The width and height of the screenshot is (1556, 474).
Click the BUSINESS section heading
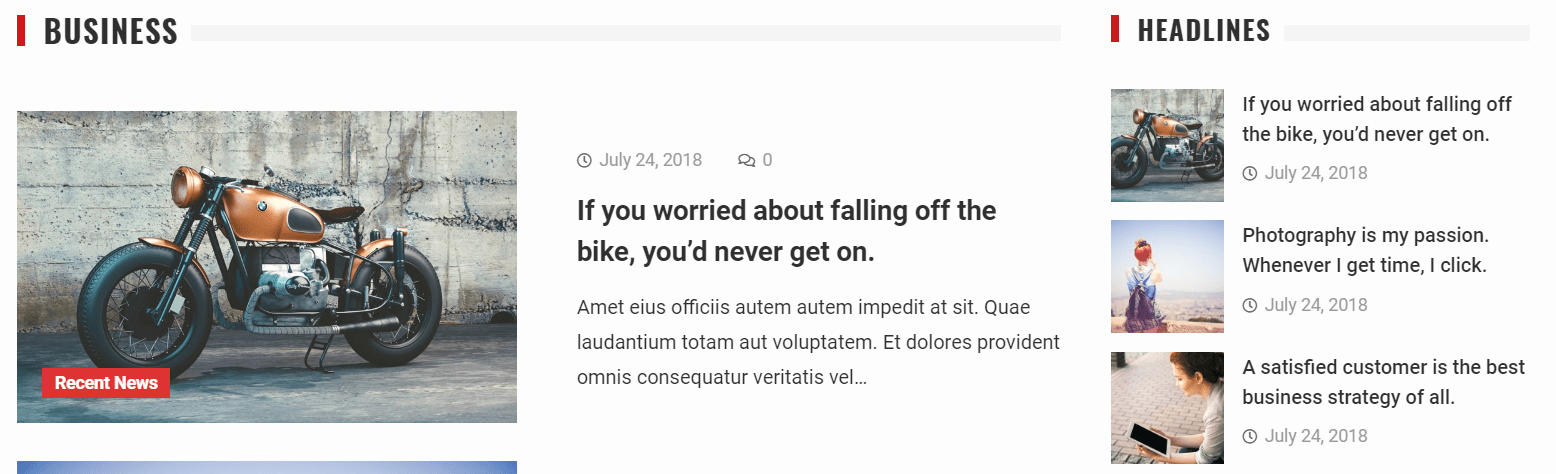click(111, 31)
